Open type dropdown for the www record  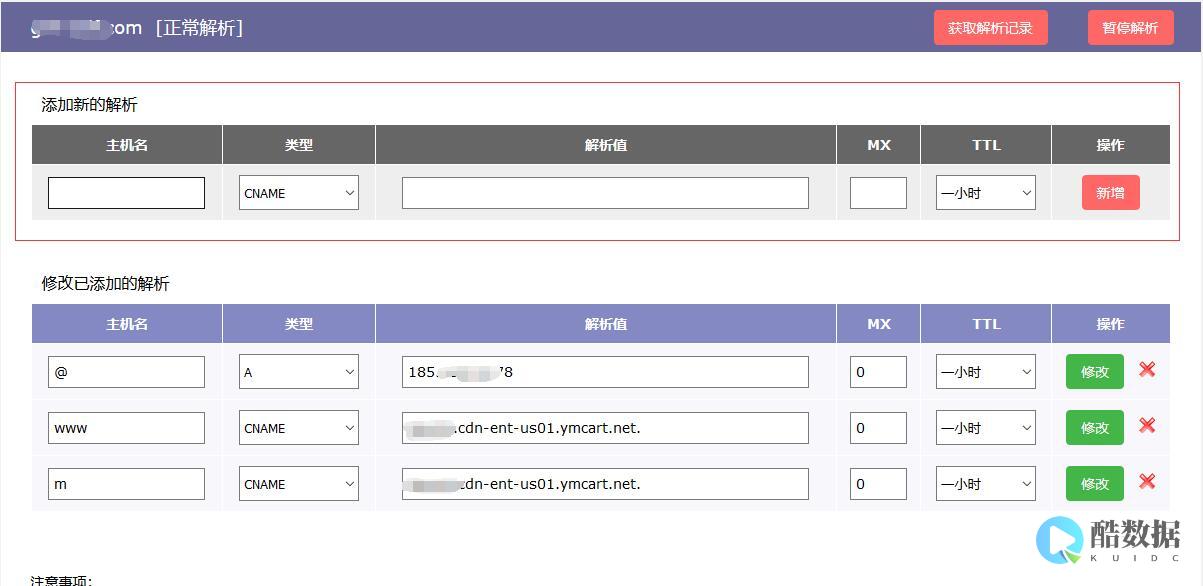299,428
